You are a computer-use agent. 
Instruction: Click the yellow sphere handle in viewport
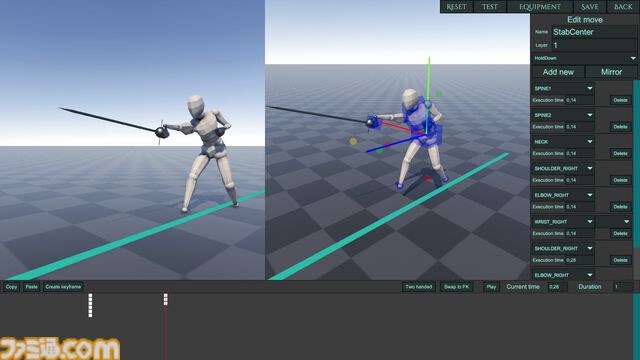[353, 142]
